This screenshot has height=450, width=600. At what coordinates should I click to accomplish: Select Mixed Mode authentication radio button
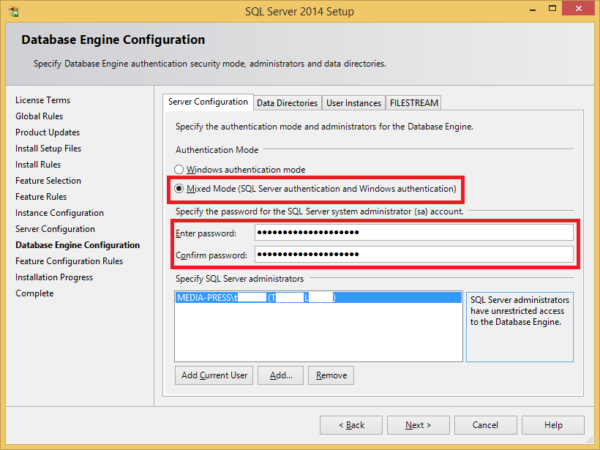coord(179,189)
